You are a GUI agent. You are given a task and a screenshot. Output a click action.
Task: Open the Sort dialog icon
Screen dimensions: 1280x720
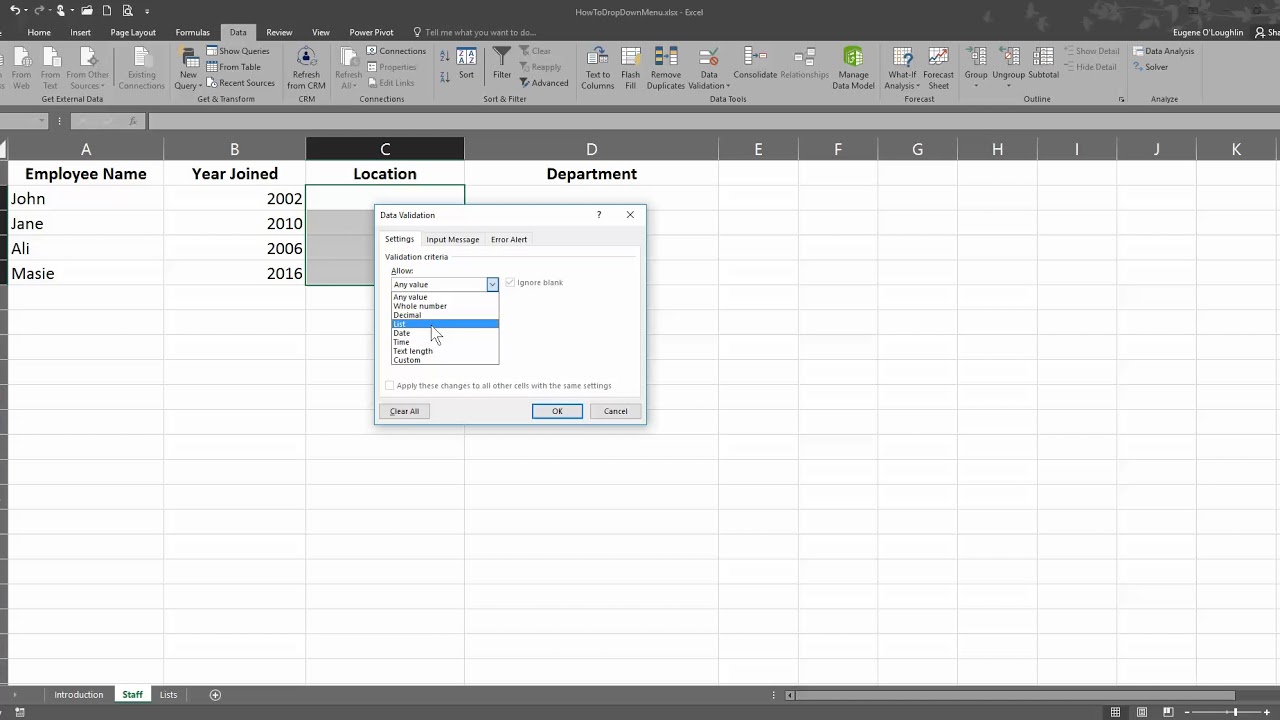coord(466,63)
